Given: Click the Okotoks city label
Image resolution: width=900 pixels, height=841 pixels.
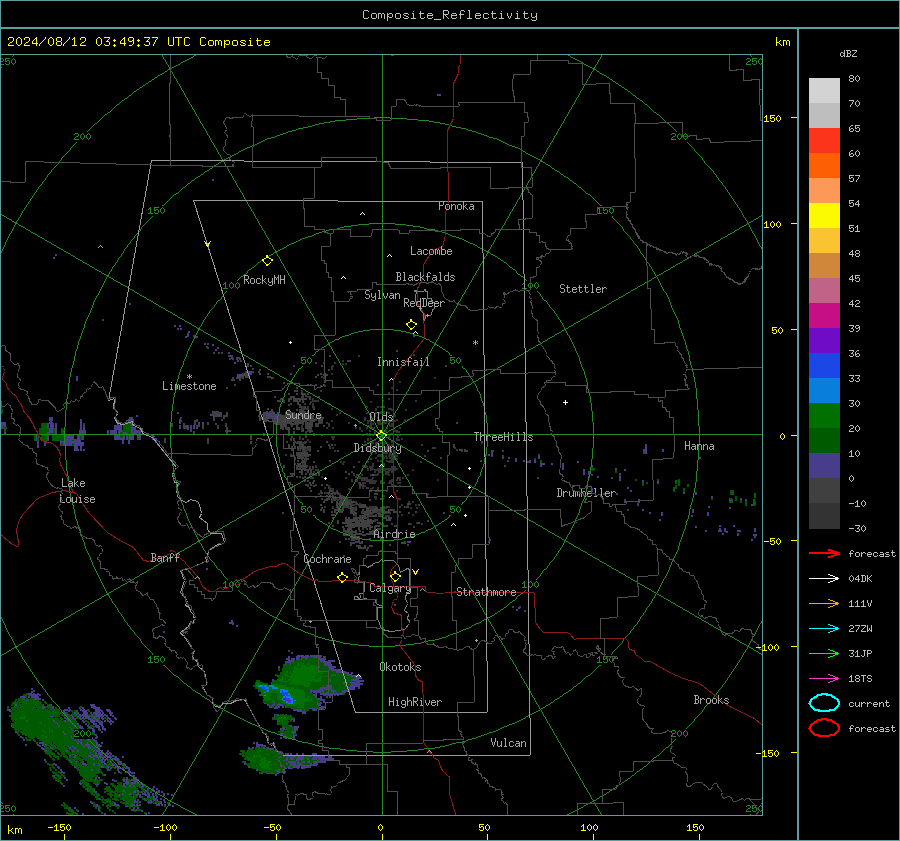Looking at the screenshot, I should 400,667.
